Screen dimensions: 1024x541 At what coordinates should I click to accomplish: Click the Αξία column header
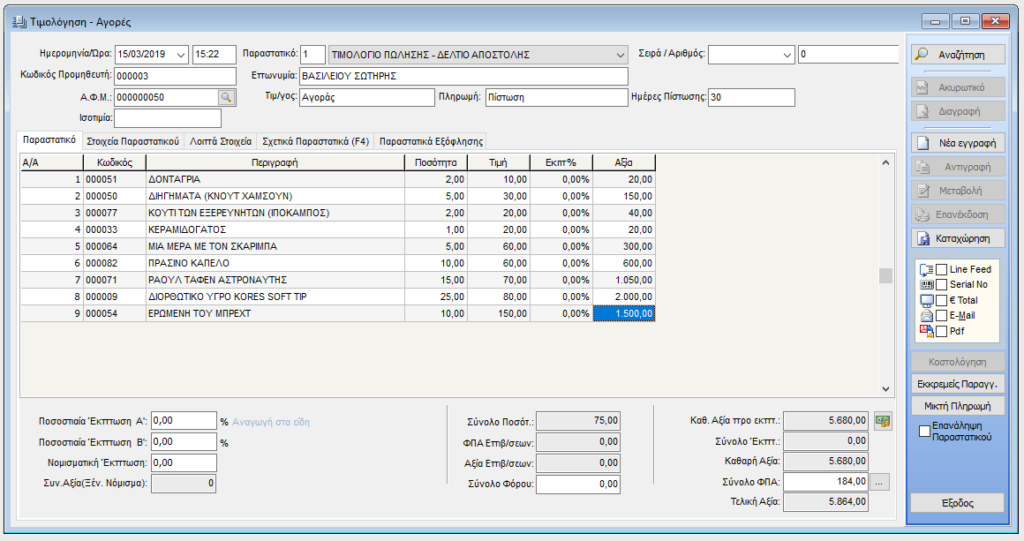[x=624, y=163]
